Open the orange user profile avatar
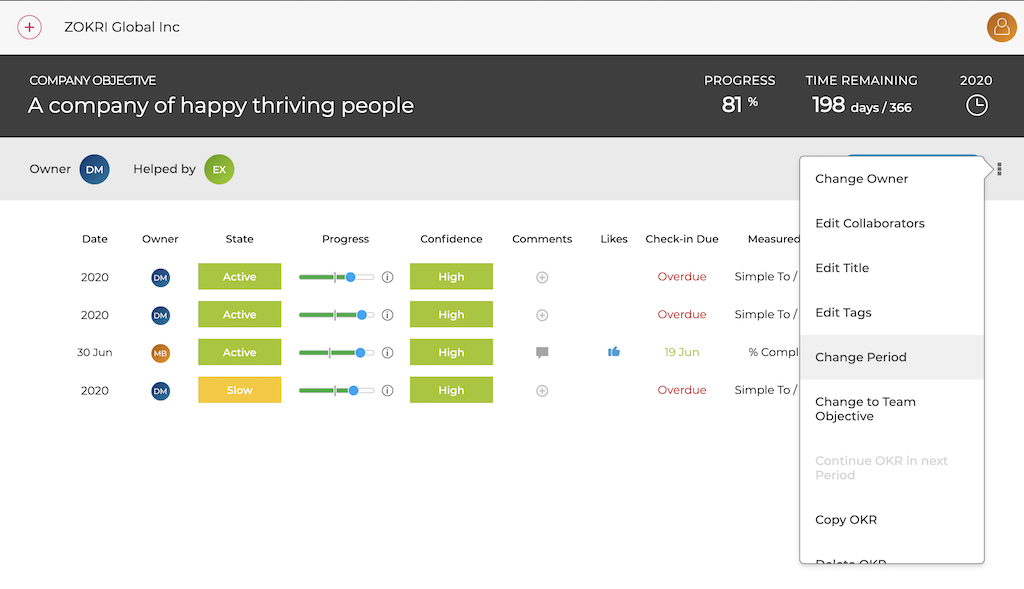Screen dimensions: 1024x589 tap(1001, 27)
